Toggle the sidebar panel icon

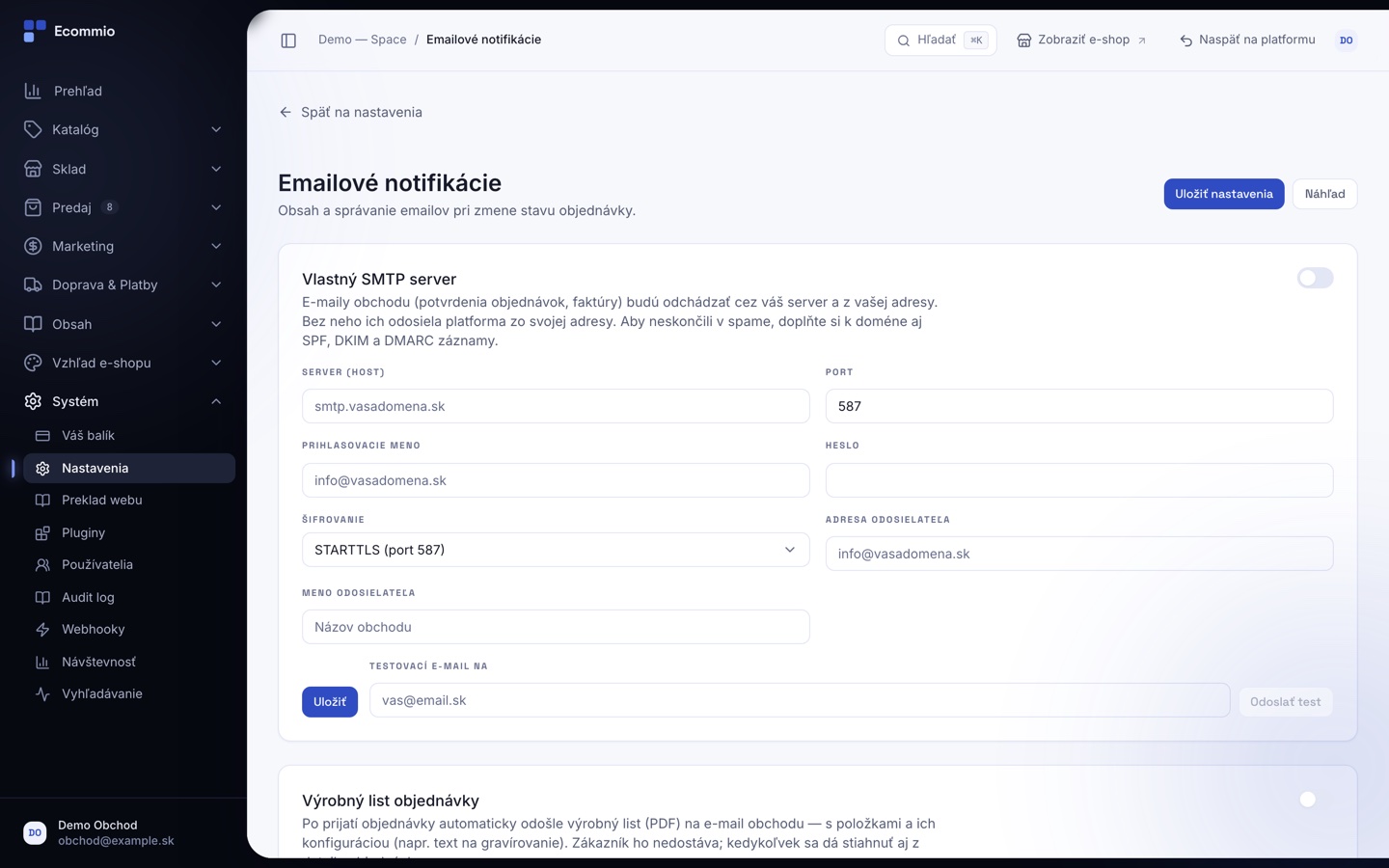(288, 41)
